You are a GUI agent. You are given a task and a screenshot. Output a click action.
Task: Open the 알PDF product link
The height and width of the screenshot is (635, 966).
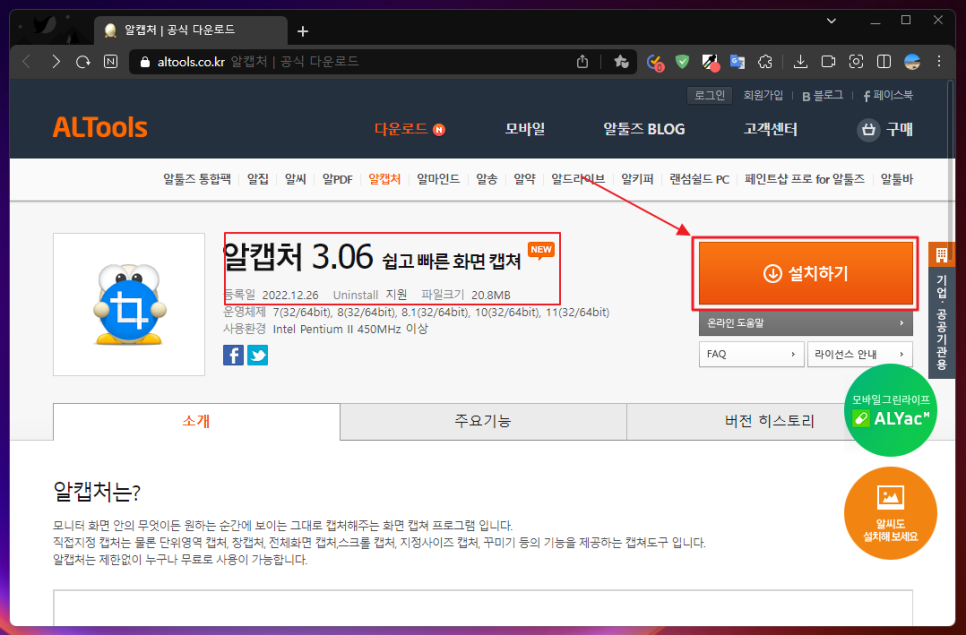pos(337,179)
